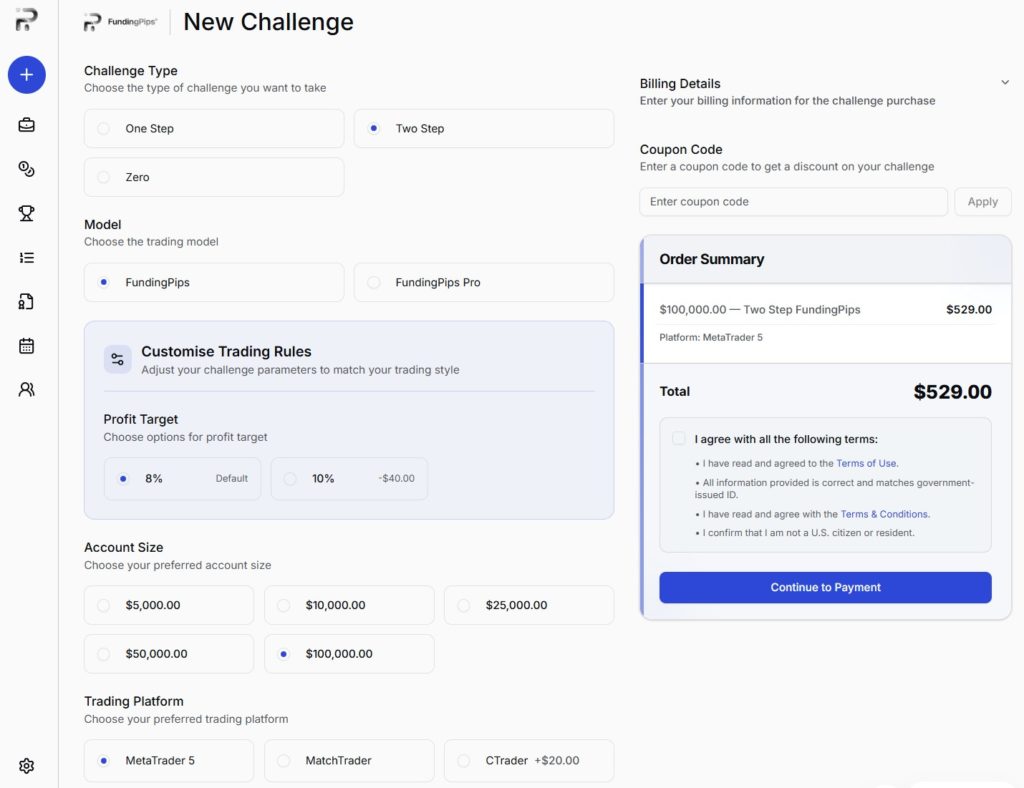Click Continue to Payment

point(825,588)
